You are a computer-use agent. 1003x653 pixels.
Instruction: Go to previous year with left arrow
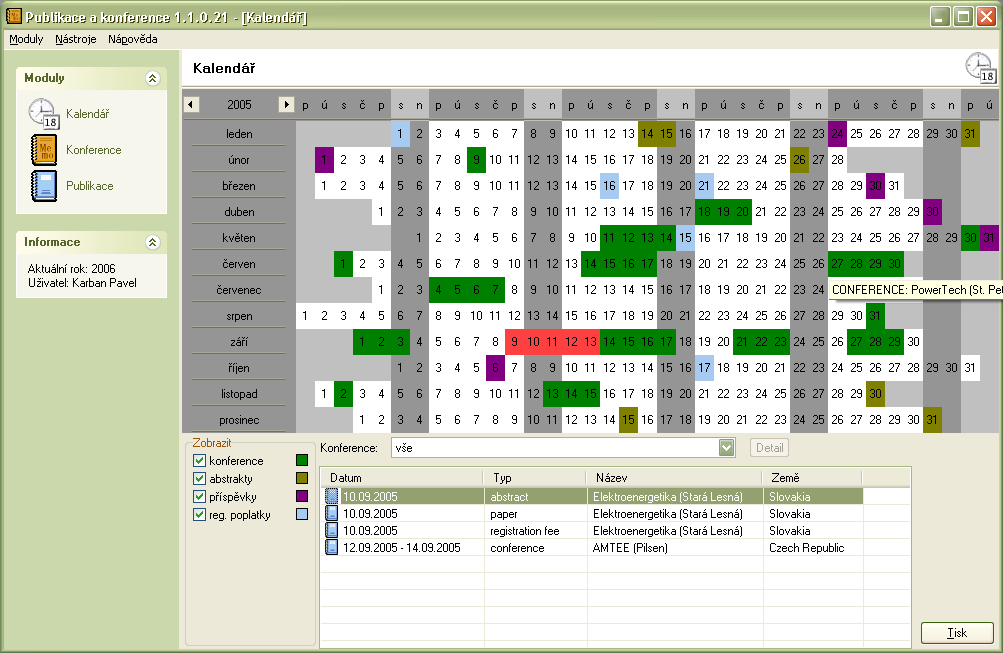[191, 104]
